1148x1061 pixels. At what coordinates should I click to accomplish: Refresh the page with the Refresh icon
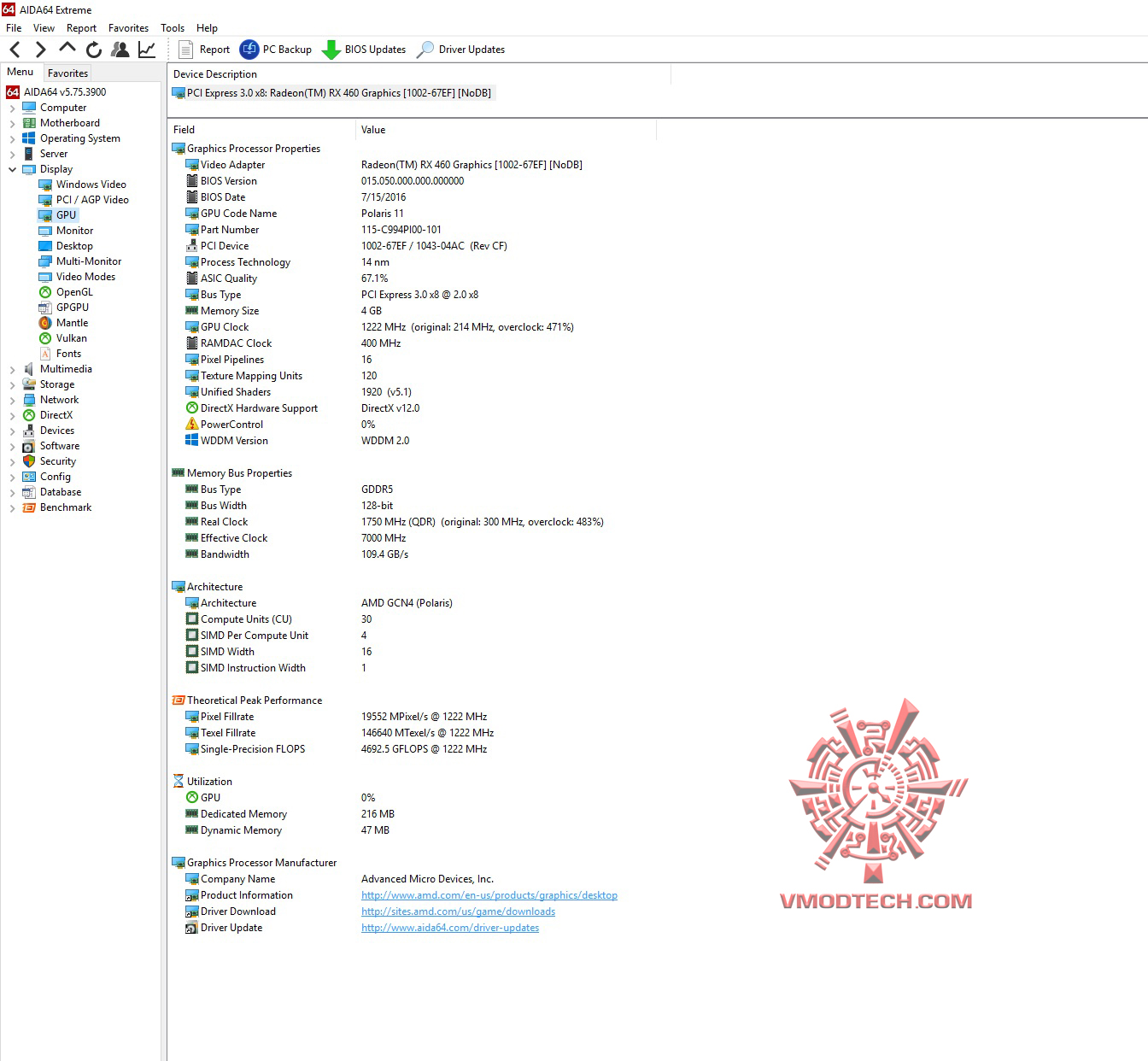tap(94, 50)
